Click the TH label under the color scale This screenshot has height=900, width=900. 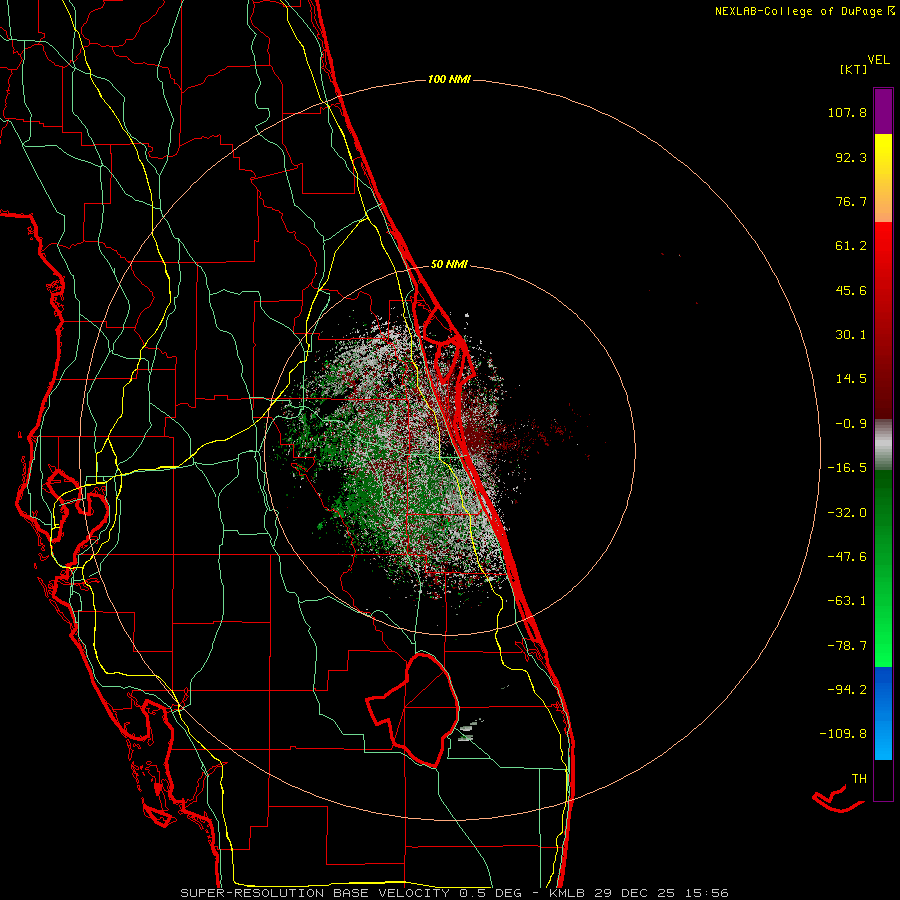(859, 779)
